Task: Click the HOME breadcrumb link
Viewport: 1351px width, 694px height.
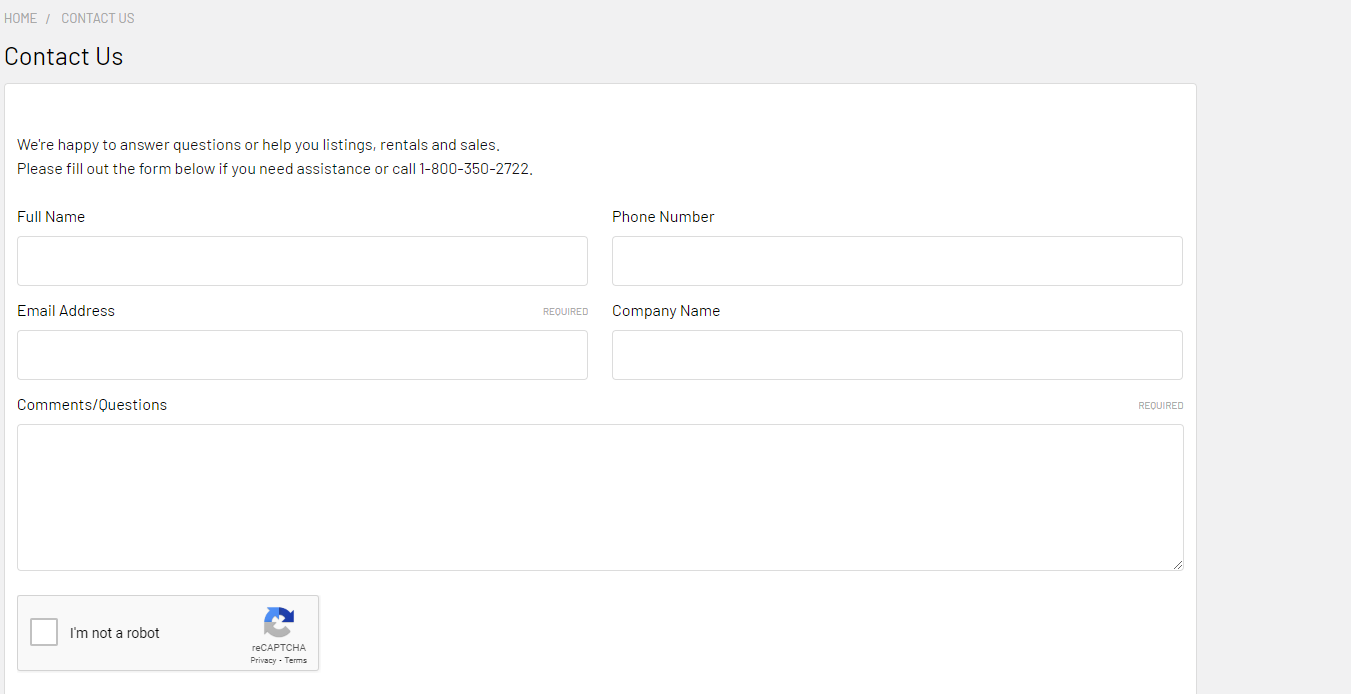Action: pyautogui.click(x=20, y=18)
